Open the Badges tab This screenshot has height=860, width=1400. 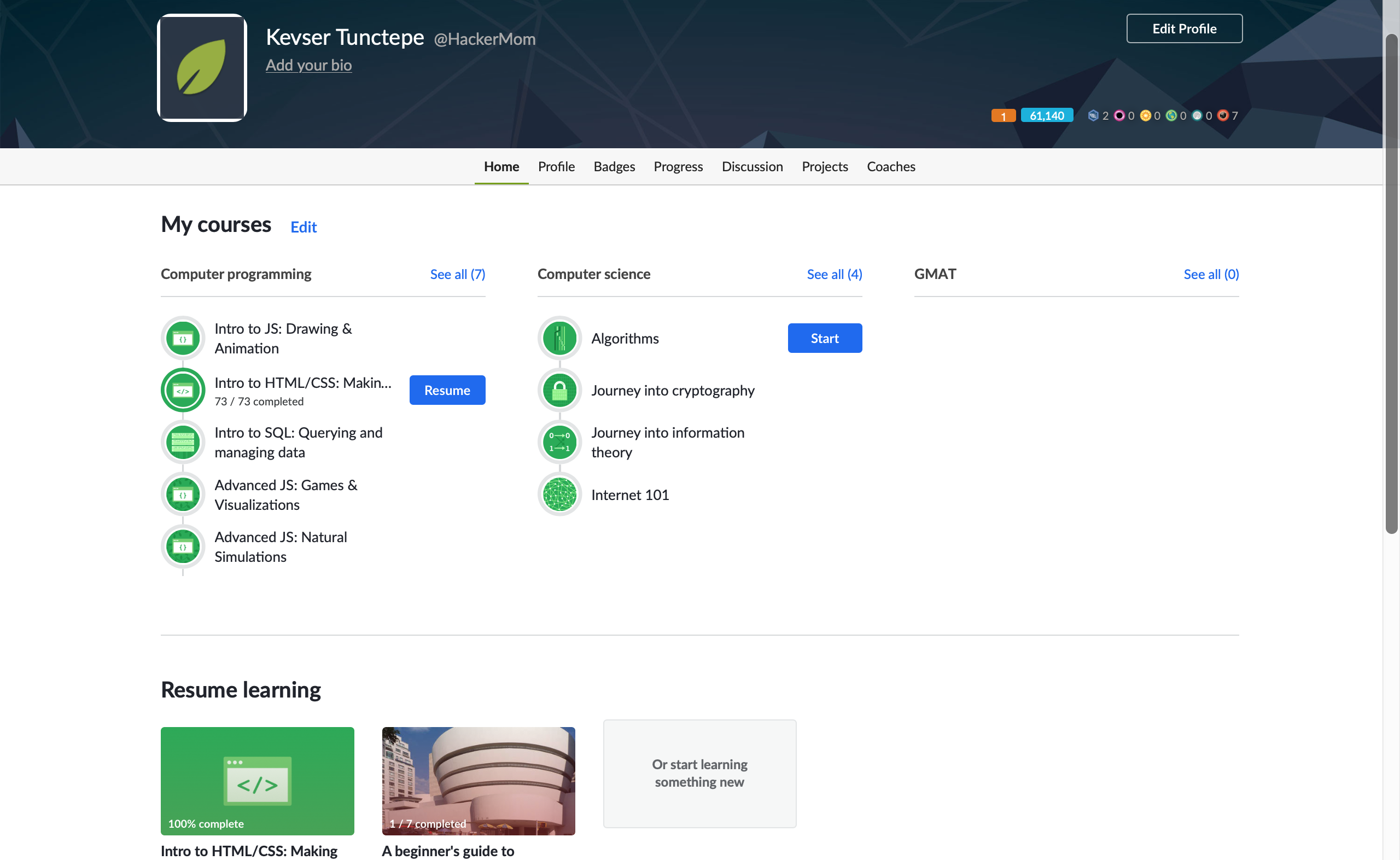coord(614,166)
